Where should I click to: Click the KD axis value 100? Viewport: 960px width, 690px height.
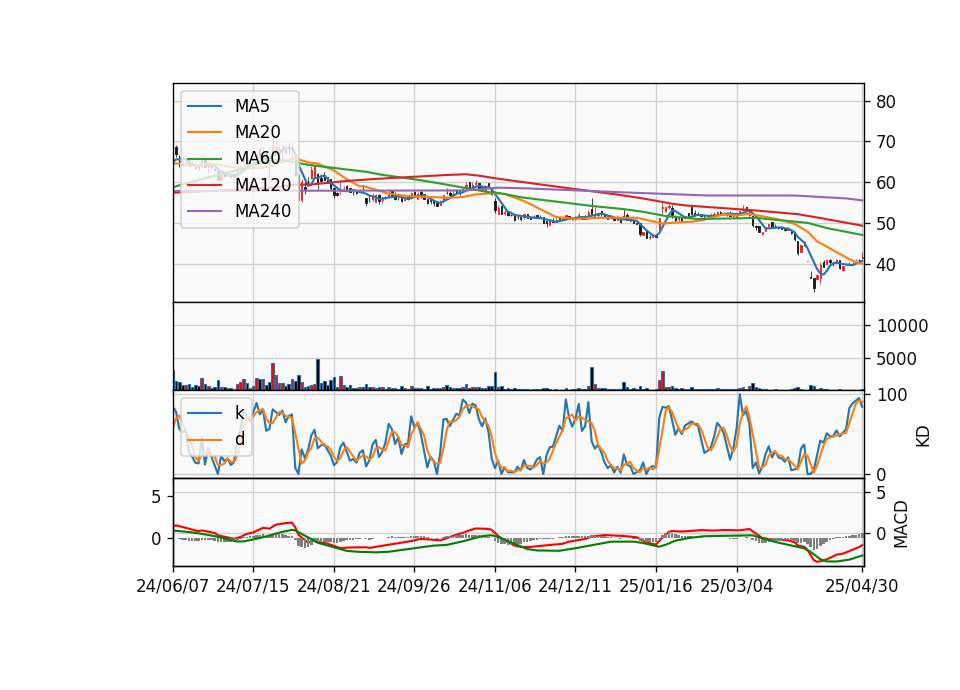[892, 395]
